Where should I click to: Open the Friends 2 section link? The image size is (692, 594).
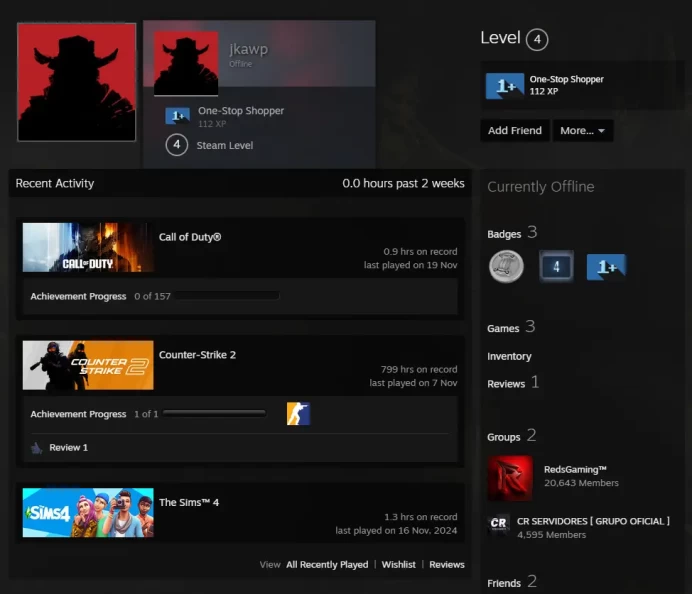click(512, 582)
